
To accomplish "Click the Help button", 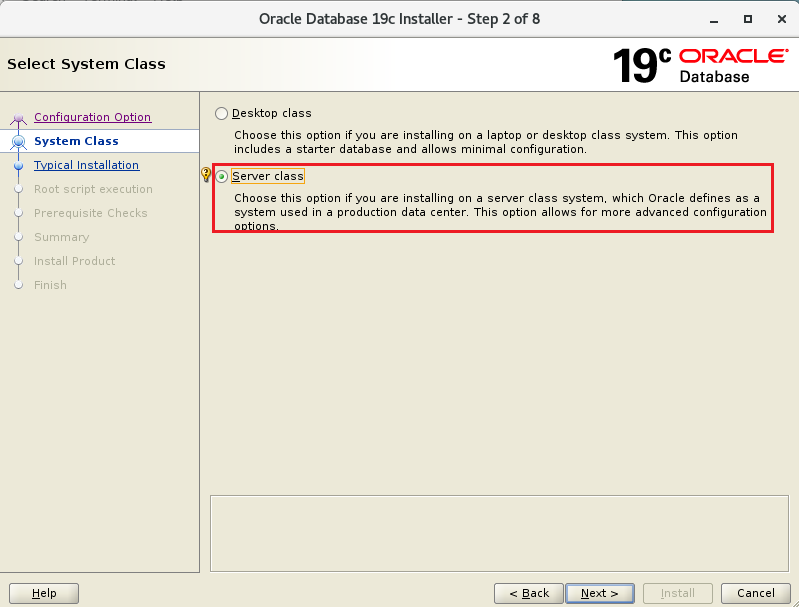I will tap(44, 593).
